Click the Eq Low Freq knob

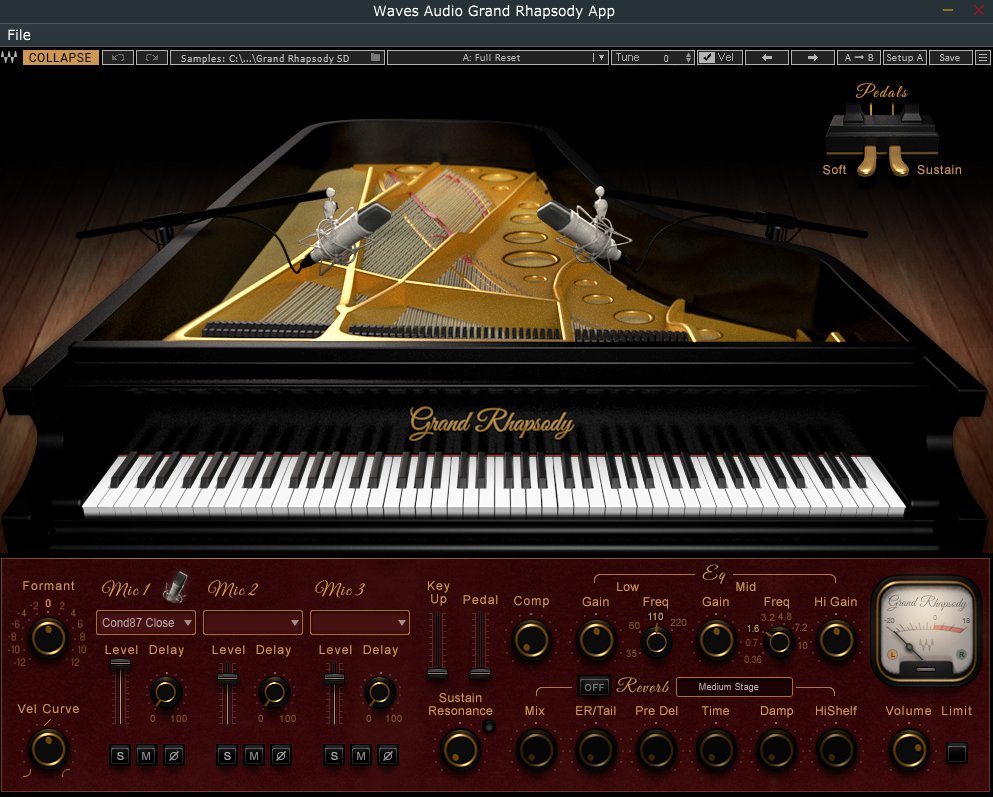pyautogui.click(x=656, y=642)
